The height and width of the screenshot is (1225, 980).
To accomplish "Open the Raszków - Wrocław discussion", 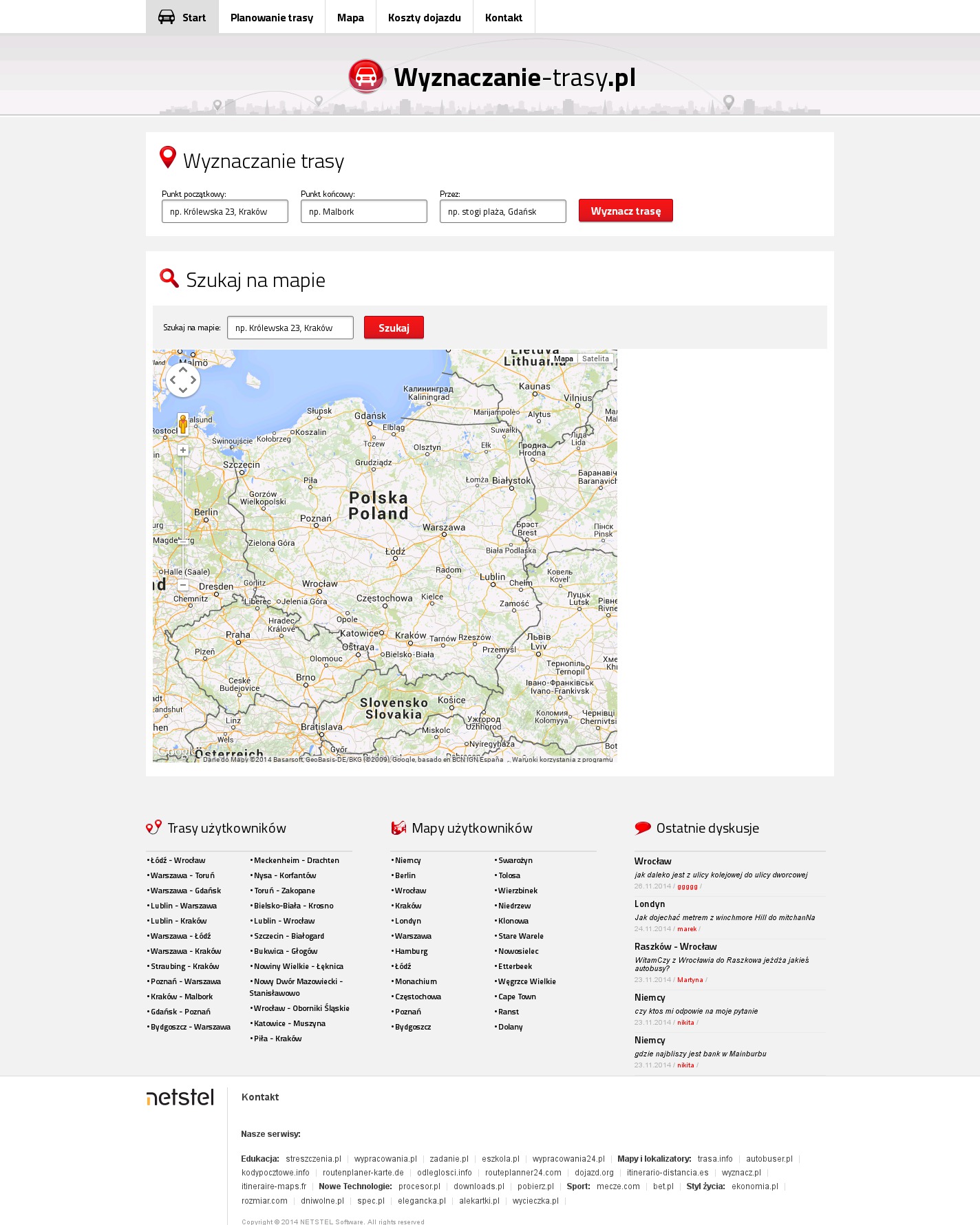I will (x=675, y=946).
